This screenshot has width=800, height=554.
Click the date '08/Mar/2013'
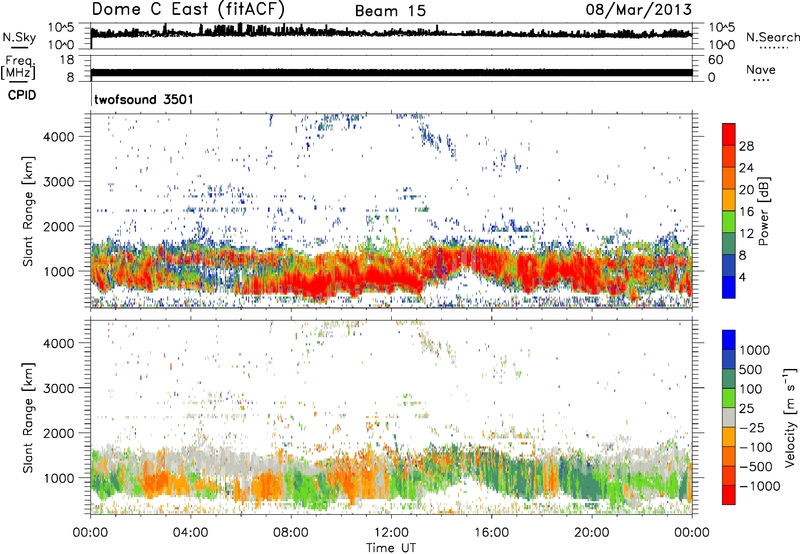(638, 9)
